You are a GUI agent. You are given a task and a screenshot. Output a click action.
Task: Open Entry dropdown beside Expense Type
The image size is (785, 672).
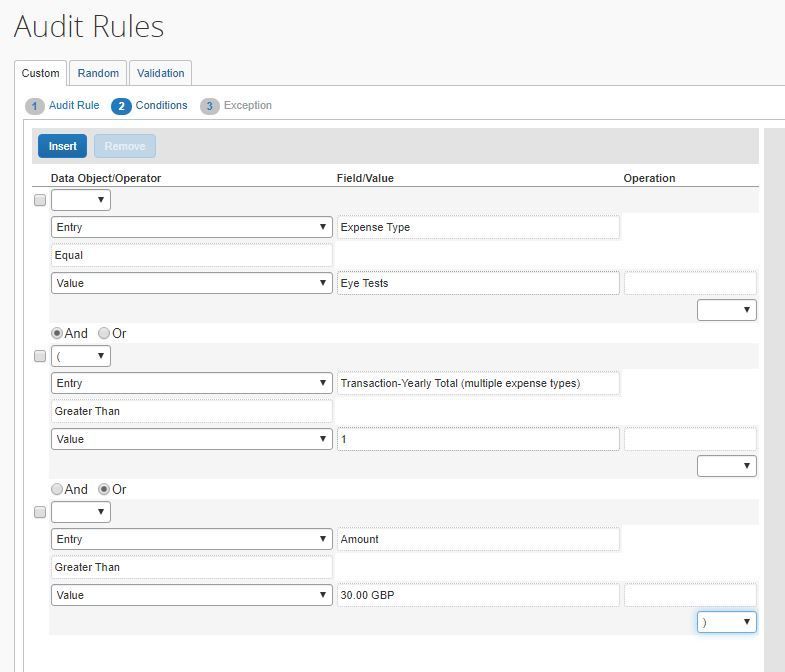coord(192,227)
